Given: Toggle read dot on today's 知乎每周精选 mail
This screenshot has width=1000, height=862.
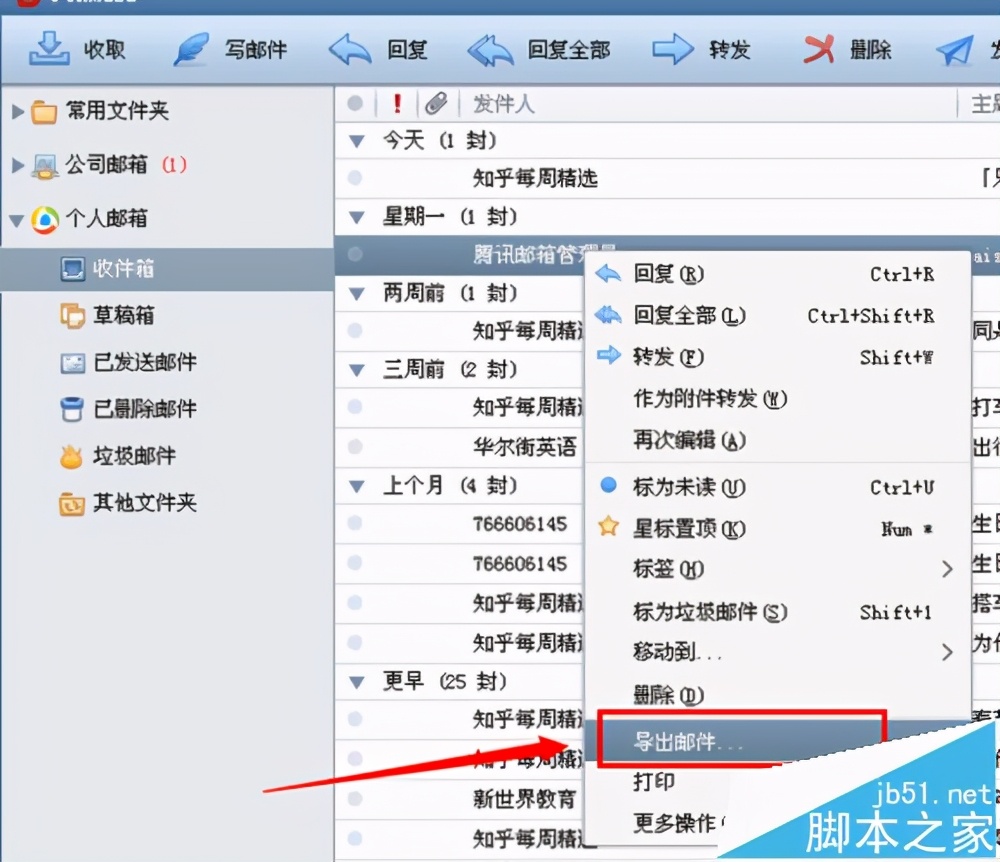Looking at the screenshot, I should [x=355, y=177].
